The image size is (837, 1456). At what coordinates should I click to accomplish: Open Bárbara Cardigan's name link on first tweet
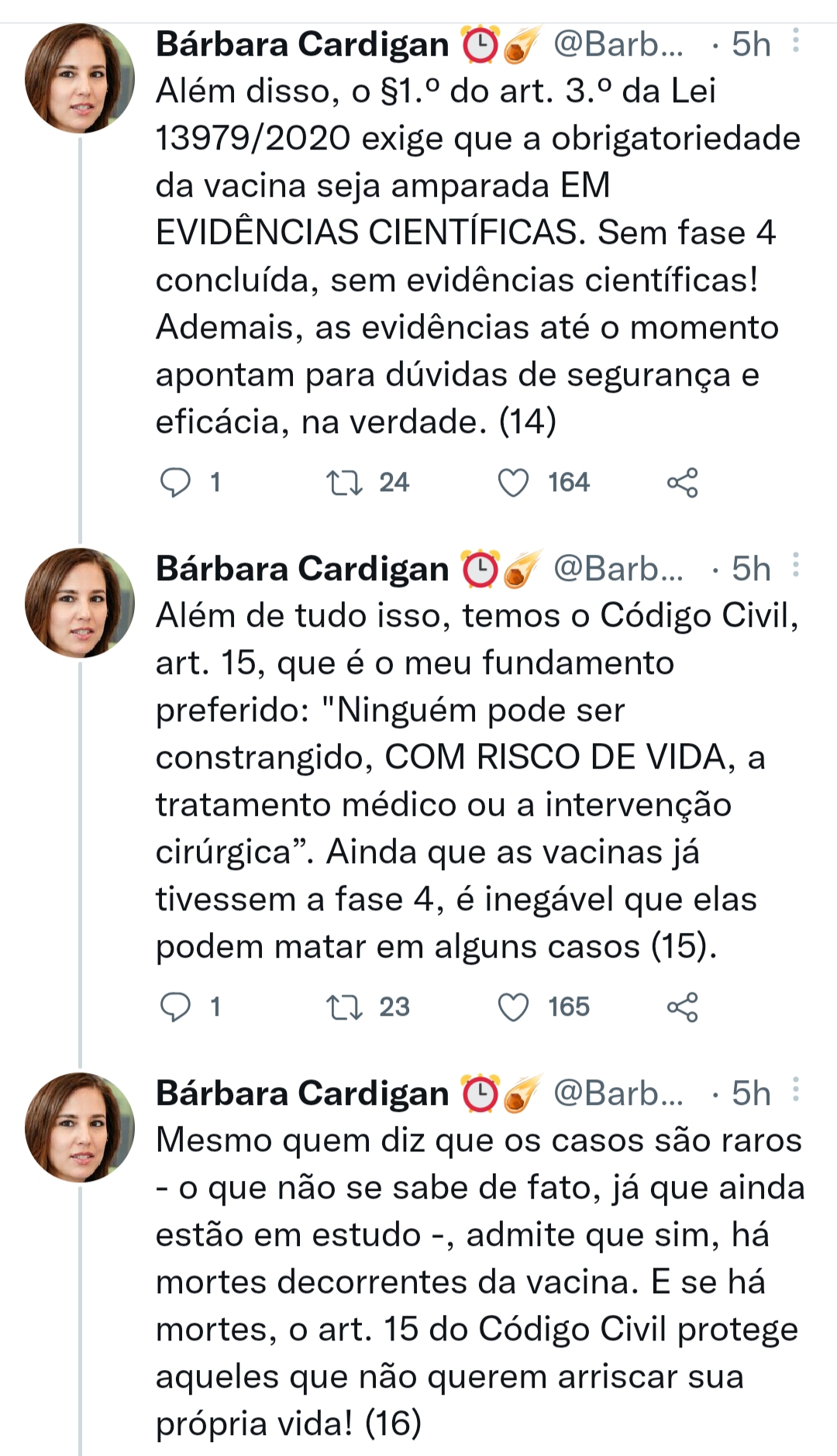click(302, 45)
